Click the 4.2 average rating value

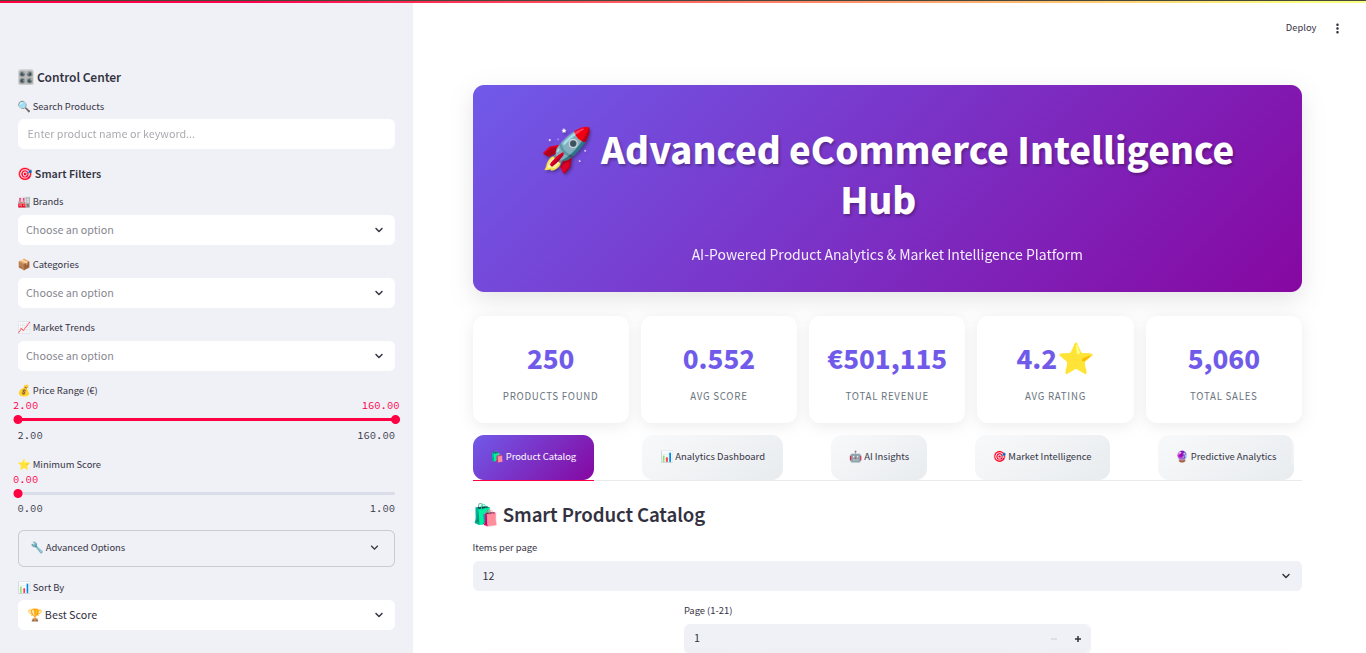pos(1055,359)
